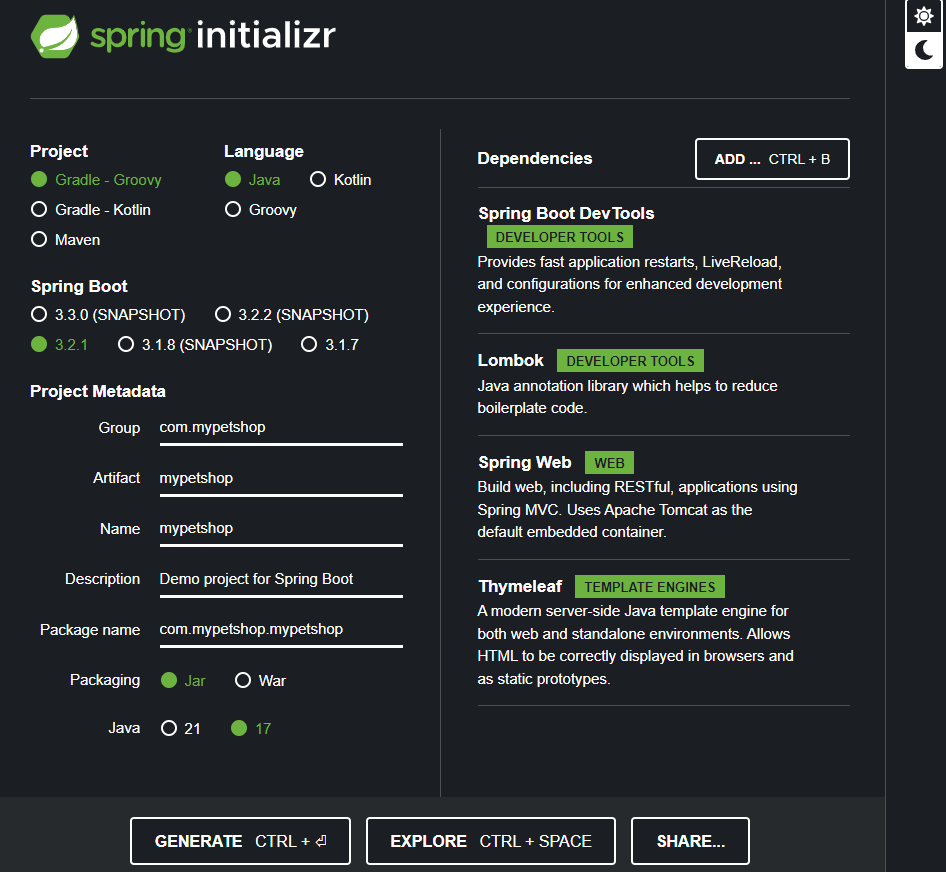This screenshot has height=872, width=946.
Task: Select Gradle - Groovy project type
Action: pos(97,180)
